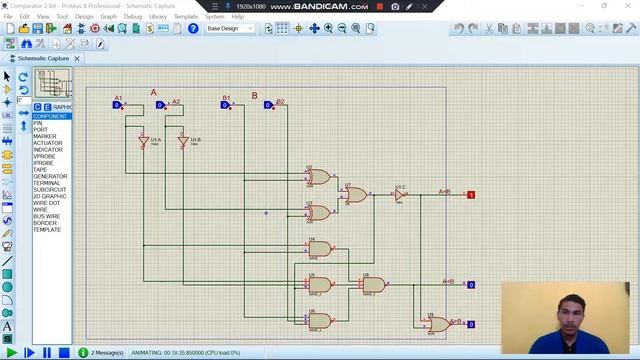Open the Help question mark icon
640x360 pixels.
(x=193, y=29)
